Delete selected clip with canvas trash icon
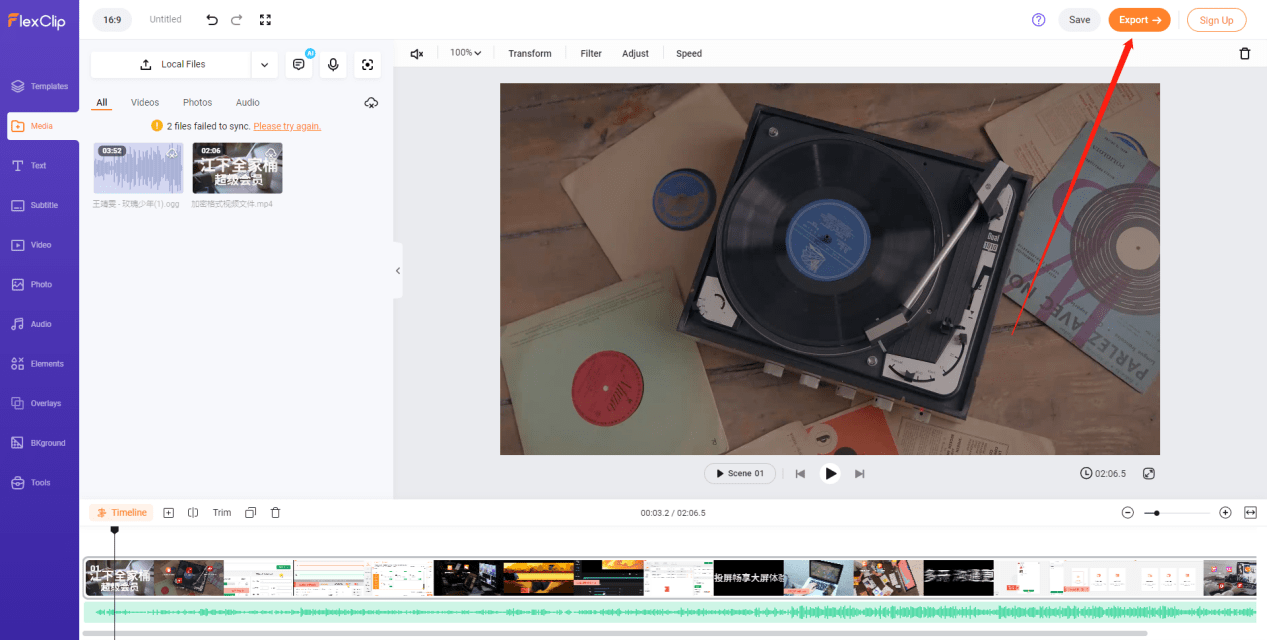Viewport: 1267px width, 640px height. coord(1245,53)
